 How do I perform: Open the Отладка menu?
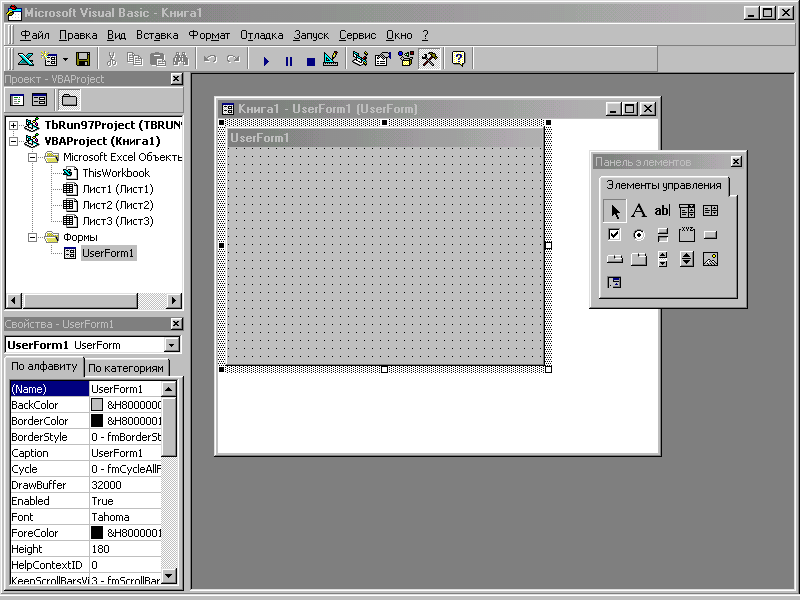(262, 35)
